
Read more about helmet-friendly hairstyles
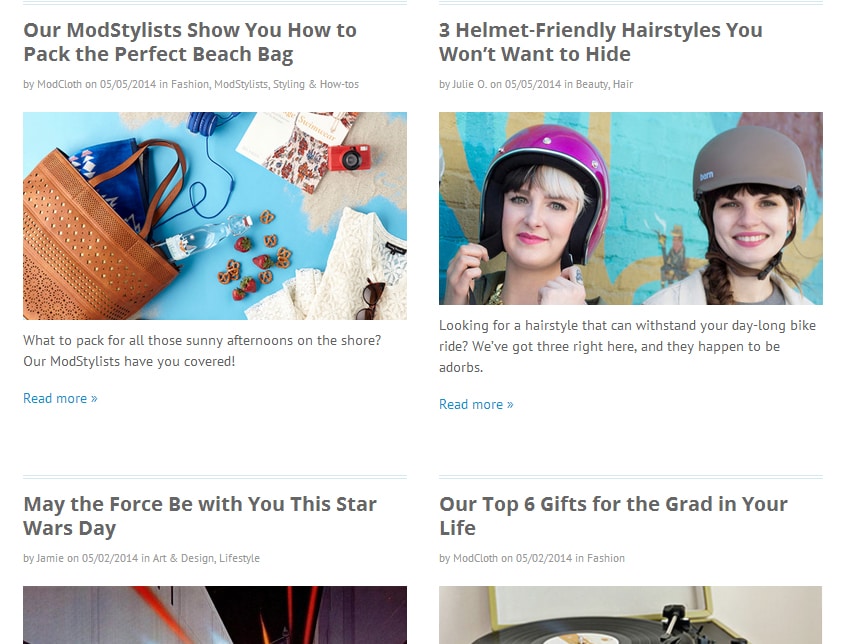476,404
